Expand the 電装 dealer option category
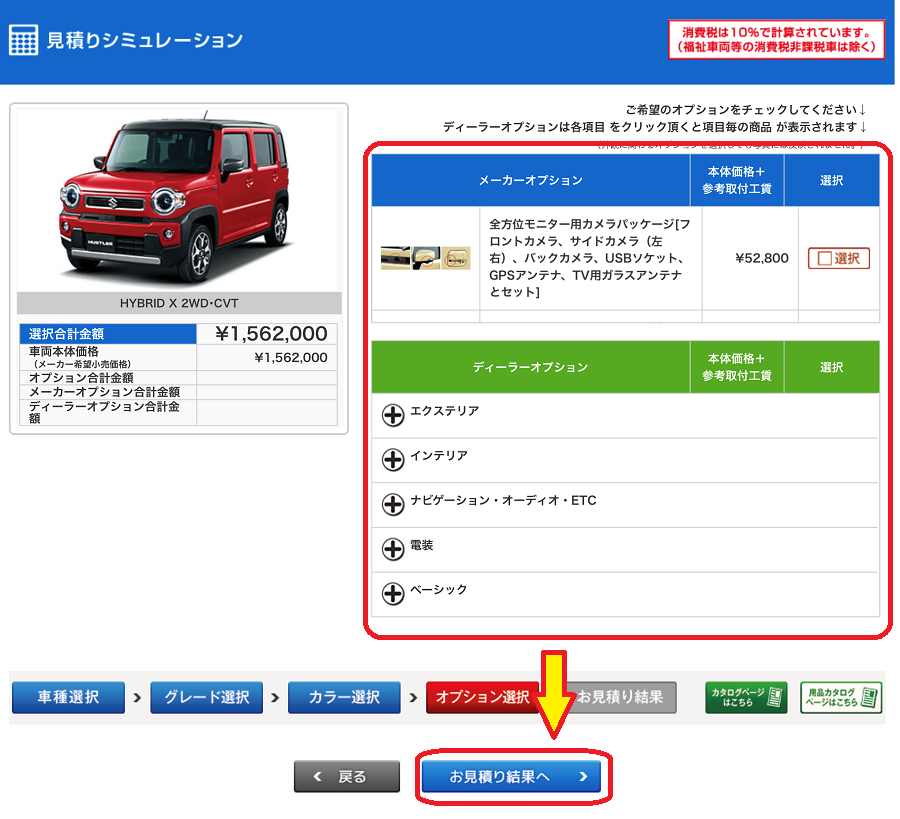 393,549
